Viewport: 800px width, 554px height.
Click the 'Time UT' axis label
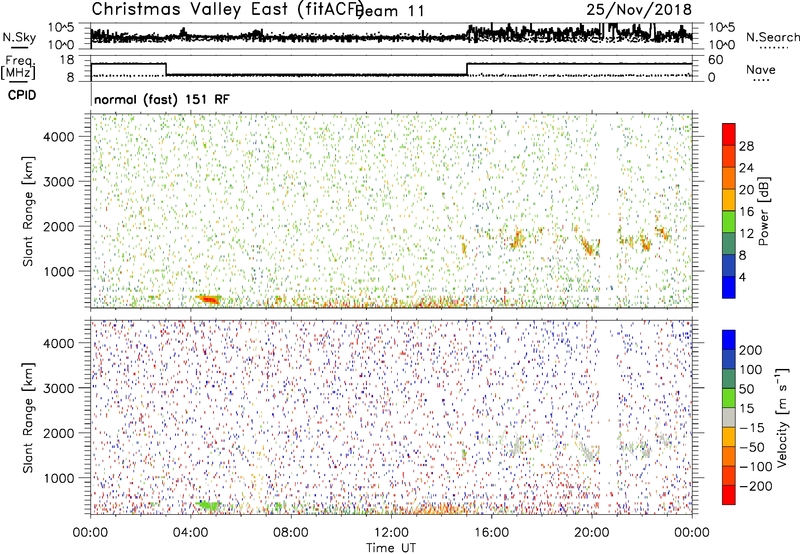(391, 548)
